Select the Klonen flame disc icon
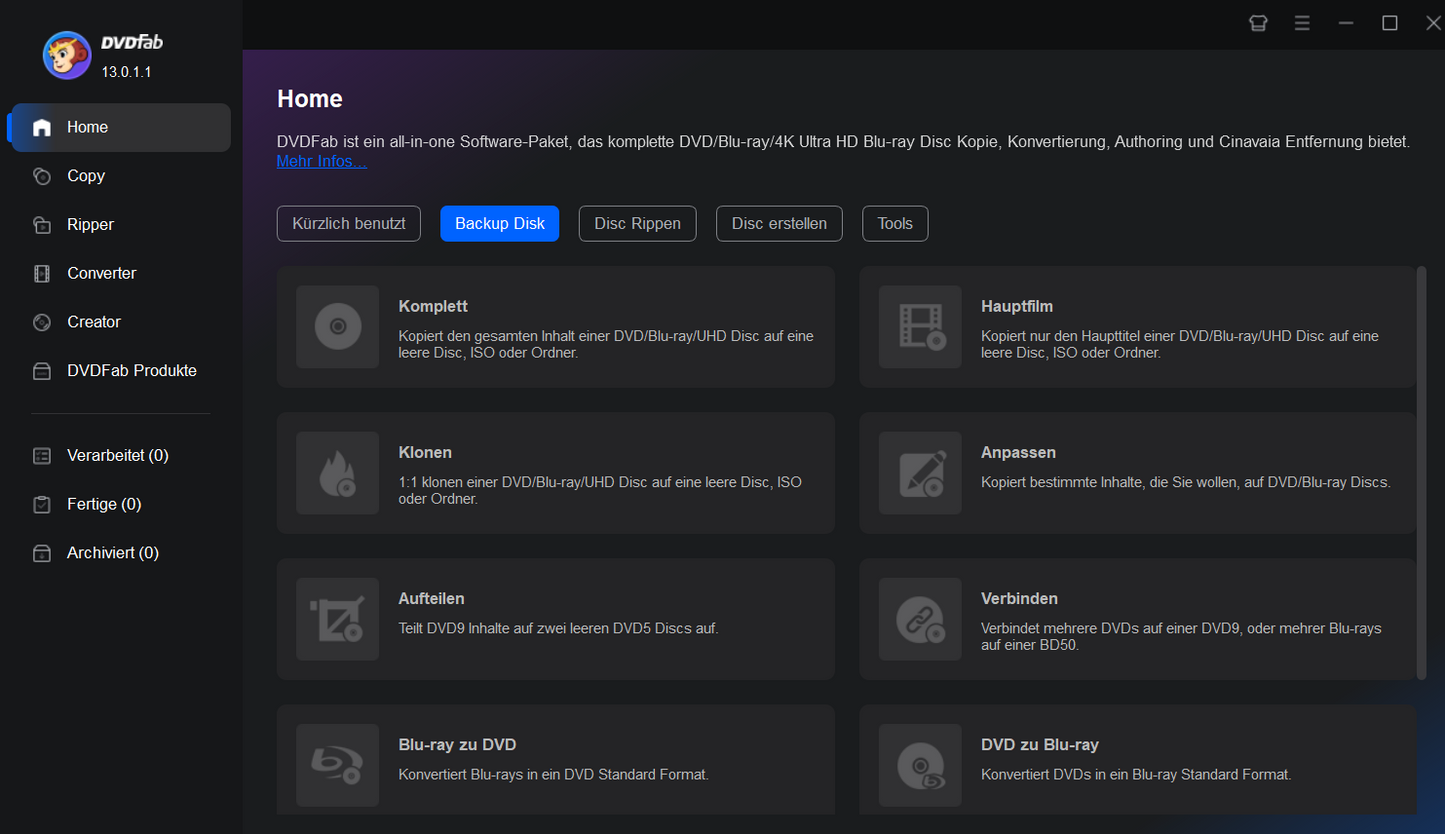The width and height of the screenshot is (1445, 834). (337, 473)
